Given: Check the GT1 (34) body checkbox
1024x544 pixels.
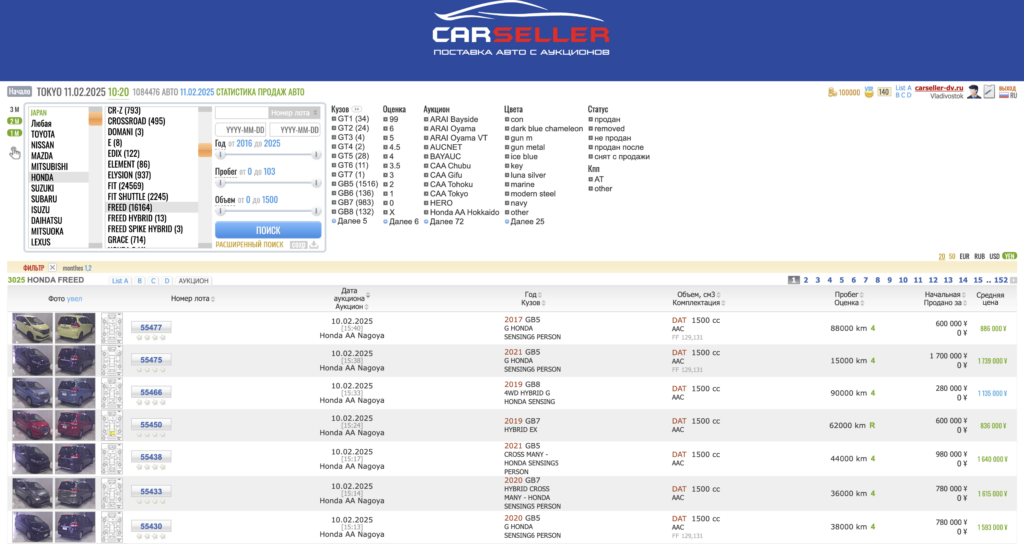Looking at the screenshot, I should [334, 119].
